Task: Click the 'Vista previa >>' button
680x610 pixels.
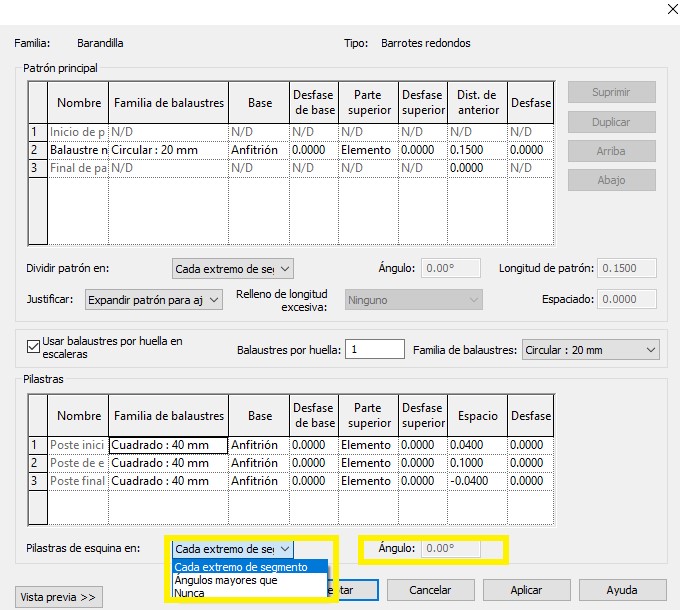Action: coord(59,597)
